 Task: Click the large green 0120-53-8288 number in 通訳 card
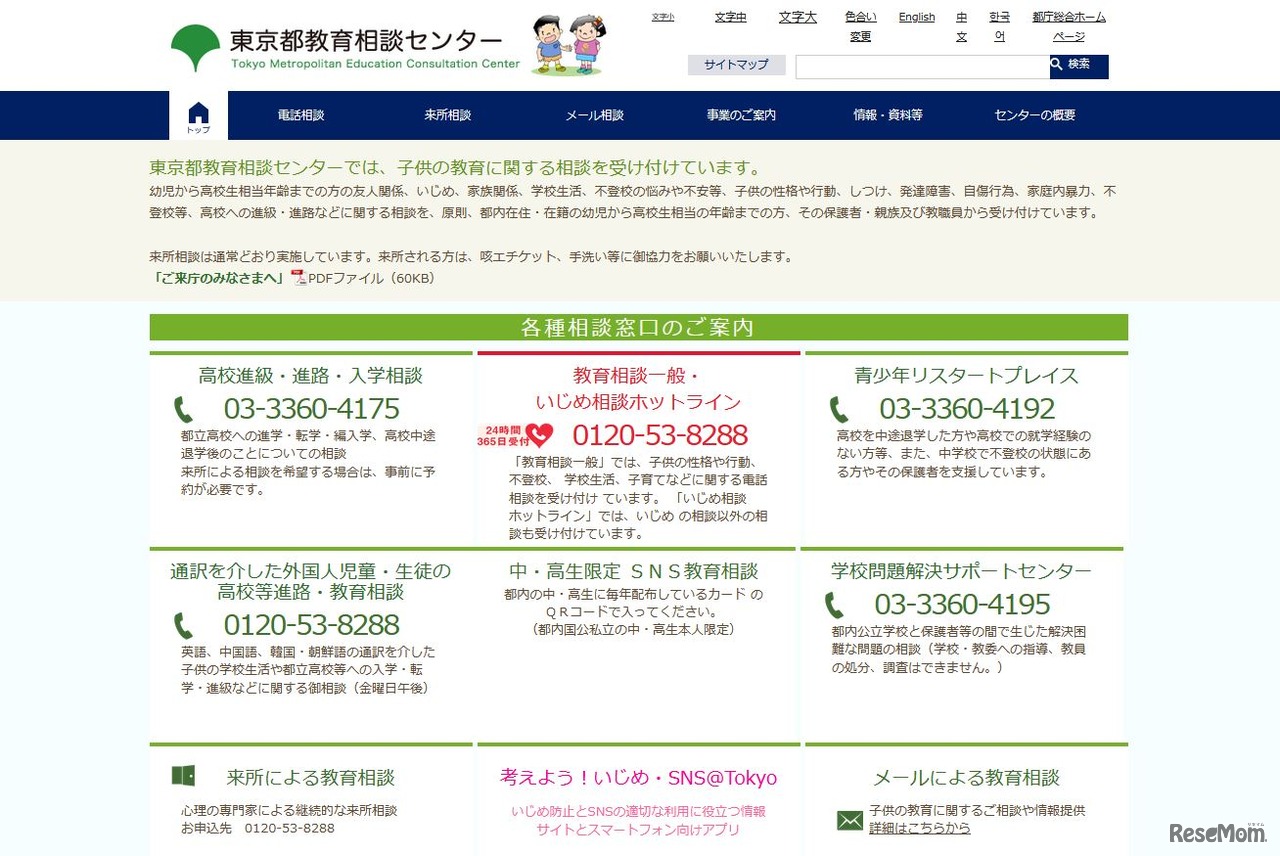click(x=311, y=625)
